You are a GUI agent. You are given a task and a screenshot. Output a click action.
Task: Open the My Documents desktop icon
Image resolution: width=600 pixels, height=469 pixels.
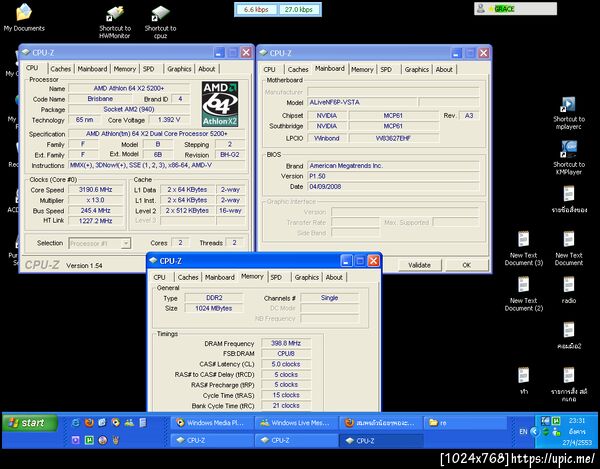click(24, 18)
